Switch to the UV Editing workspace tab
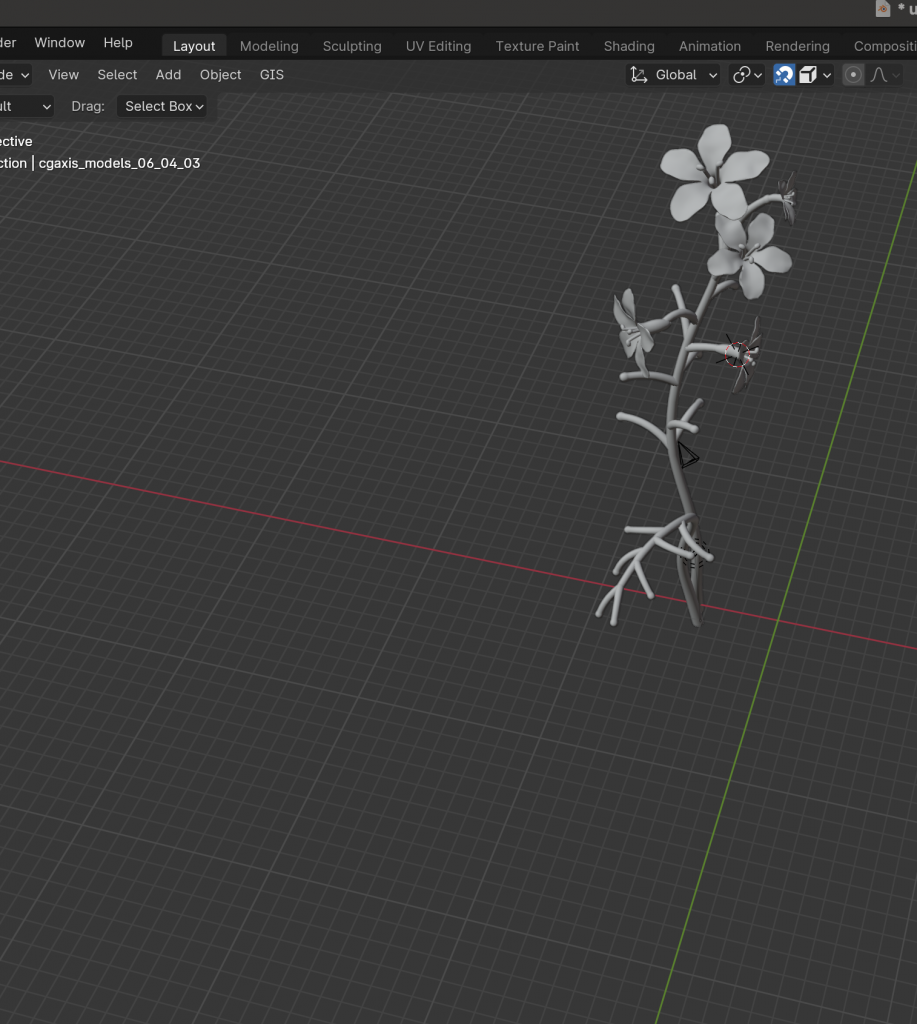The width and height of the screenshot is (917, 1024). click(x=438, y=46)
